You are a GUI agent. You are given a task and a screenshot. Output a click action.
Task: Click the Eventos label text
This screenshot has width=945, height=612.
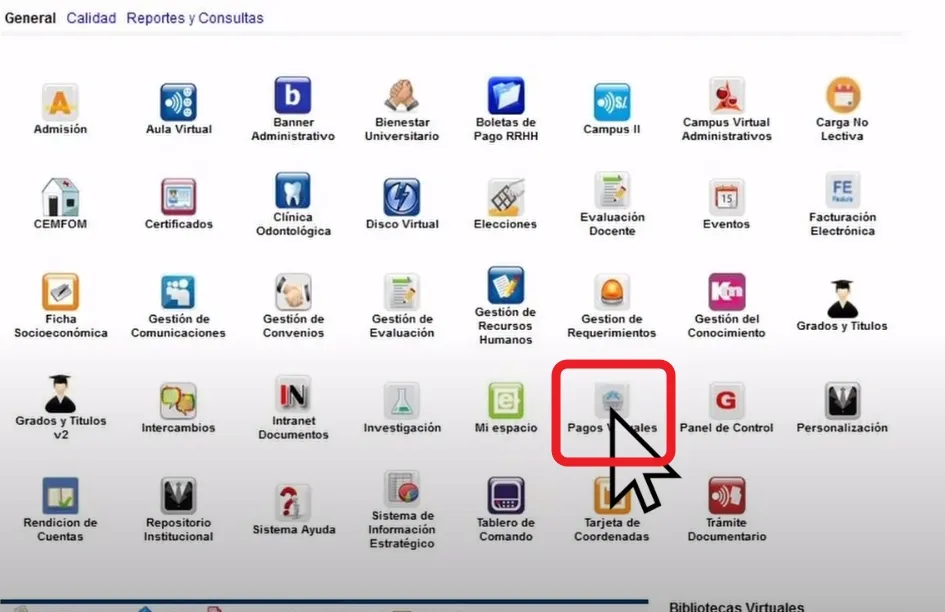coord(726,224)
